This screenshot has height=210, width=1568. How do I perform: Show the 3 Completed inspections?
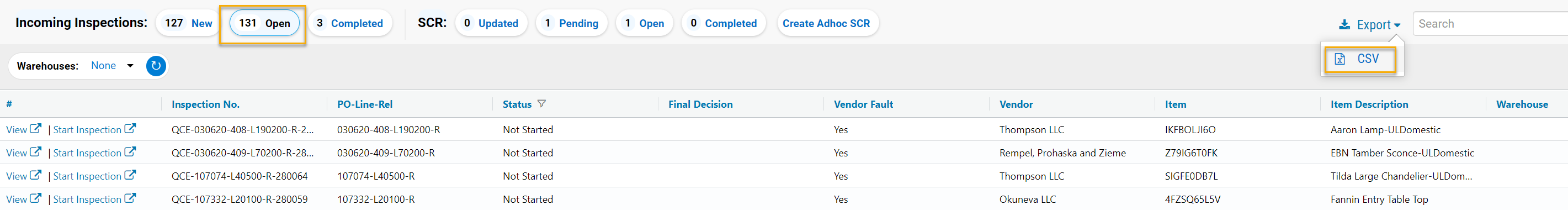pyautogui.click(x=349, y=23)
